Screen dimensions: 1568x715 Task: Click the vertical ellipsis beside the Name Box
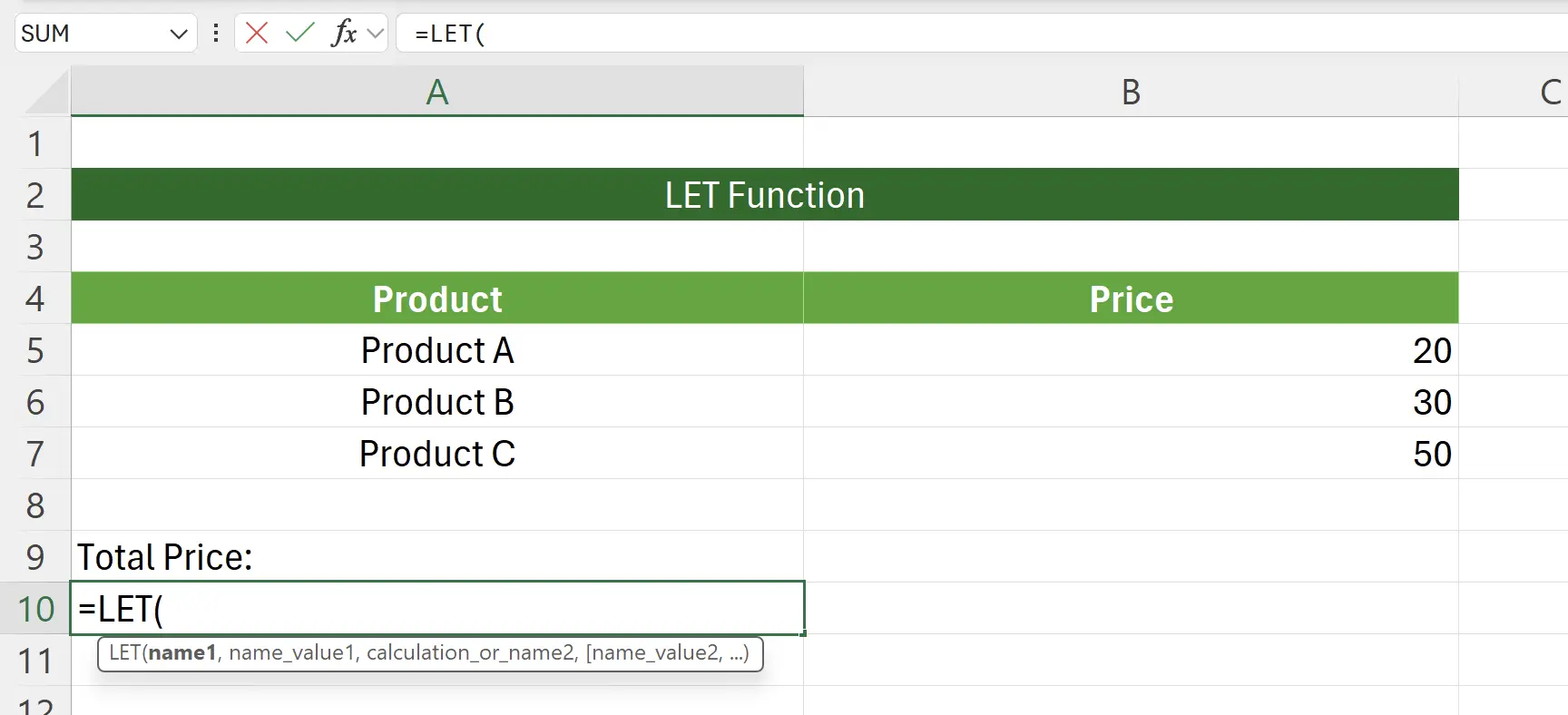[215, 33]
